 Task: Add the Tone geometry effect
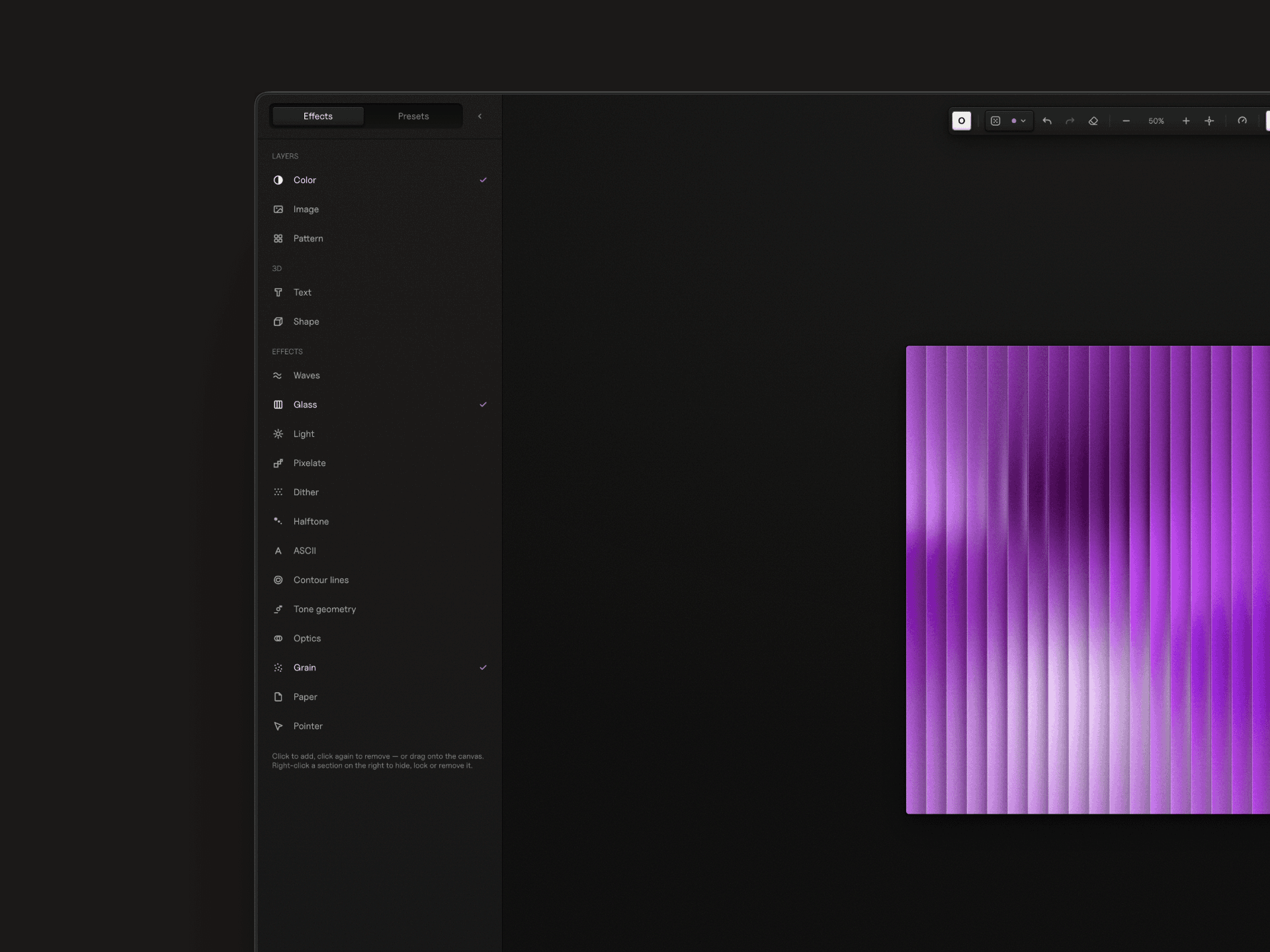pyautogui.click(x=380, y=609)
